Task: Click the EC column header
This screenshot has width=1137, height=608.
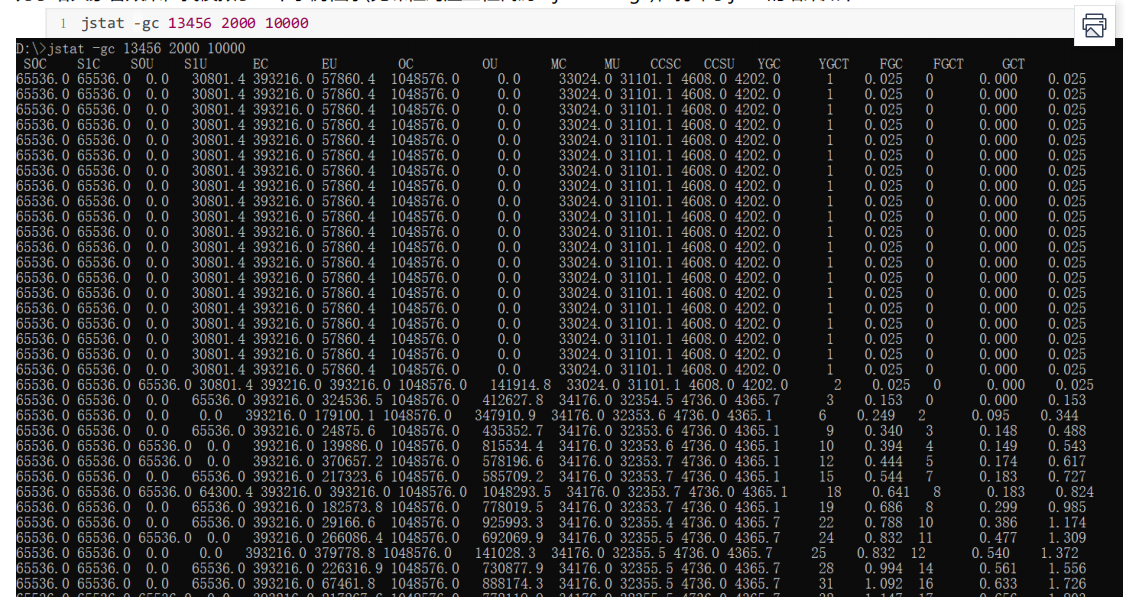Action: coord(260,64)
